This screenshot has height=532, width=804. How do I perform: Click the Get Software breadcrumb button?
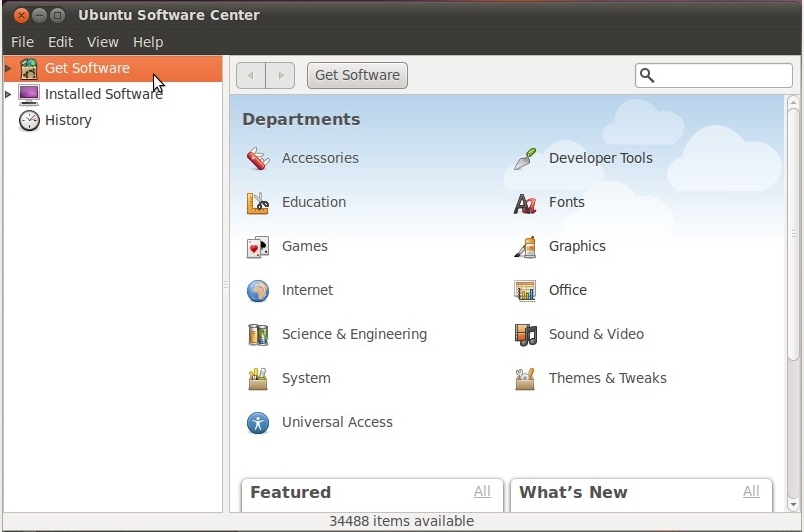click(357, 75)
